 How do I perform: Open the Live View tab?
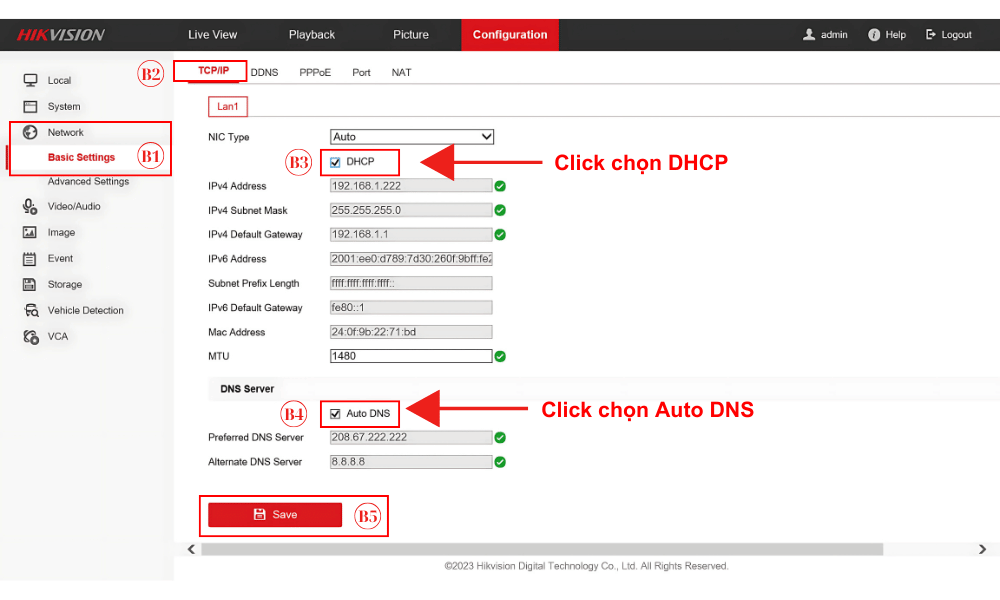[x=212, y=34]
